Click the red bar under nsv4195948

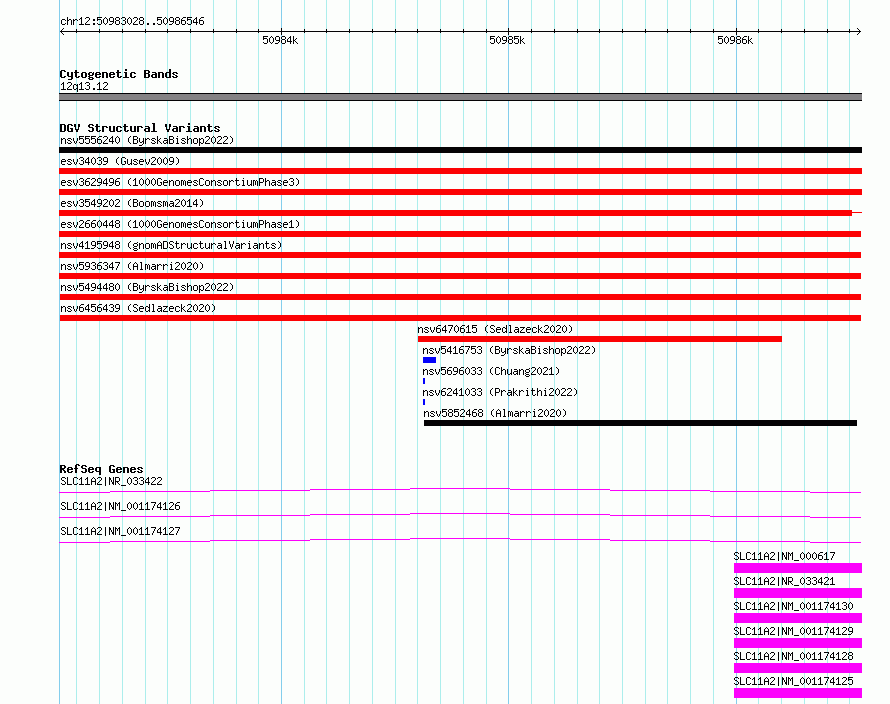[460, 255]
